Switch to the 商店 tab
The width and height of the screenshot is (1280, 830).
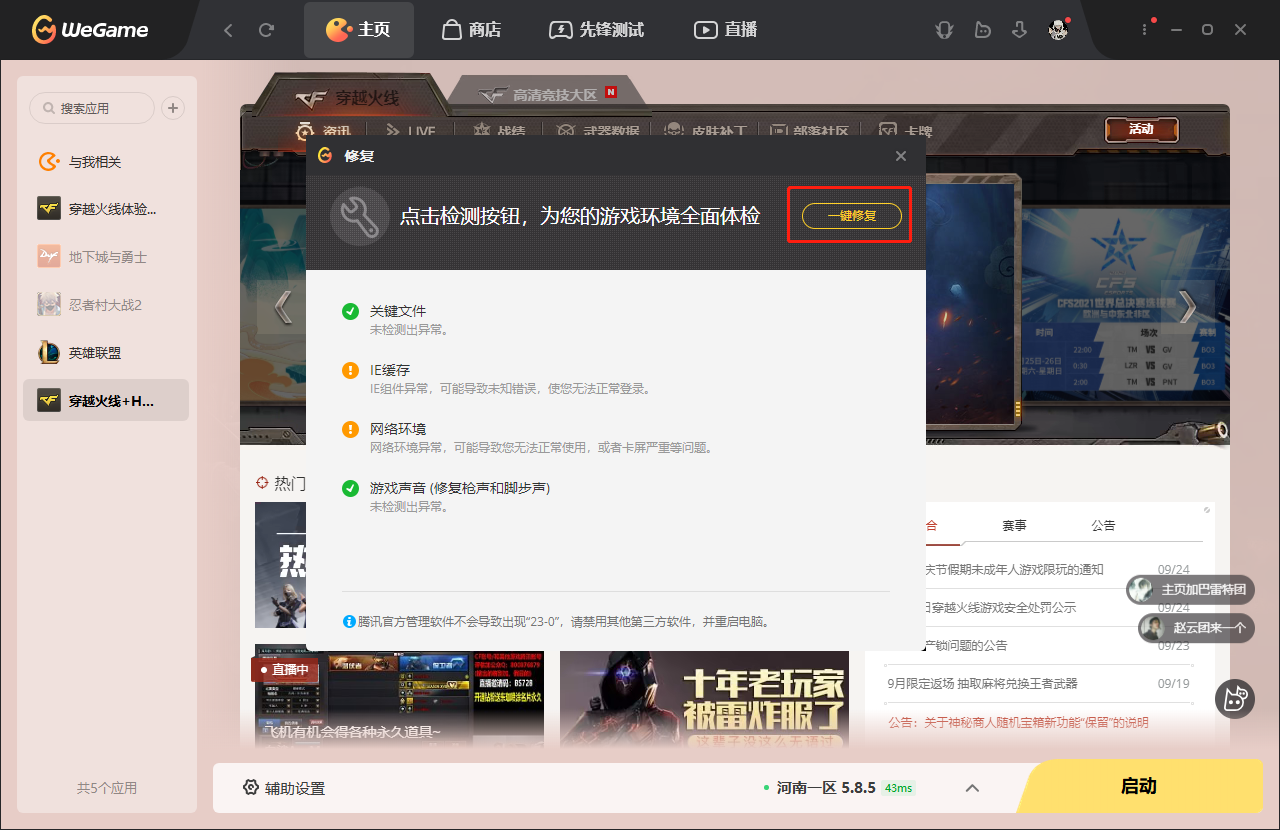(x=471, y=30)
